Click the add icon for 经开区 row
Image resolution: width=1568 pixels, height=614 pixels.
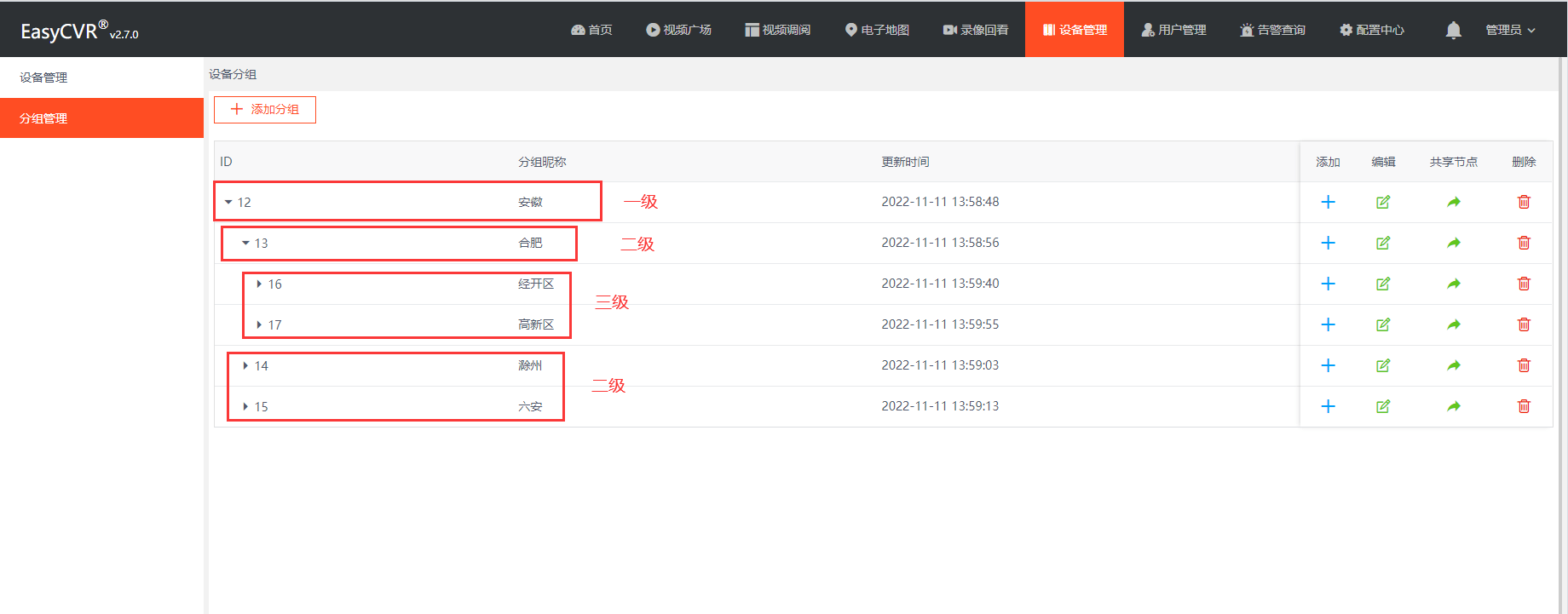point(1328,284)
